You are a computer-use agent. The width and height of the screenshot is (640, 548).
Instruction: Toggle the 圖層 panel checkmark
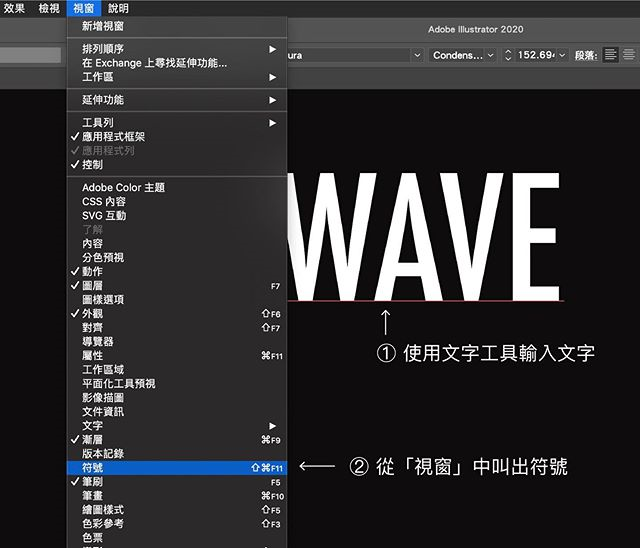[x=177, y=285]
